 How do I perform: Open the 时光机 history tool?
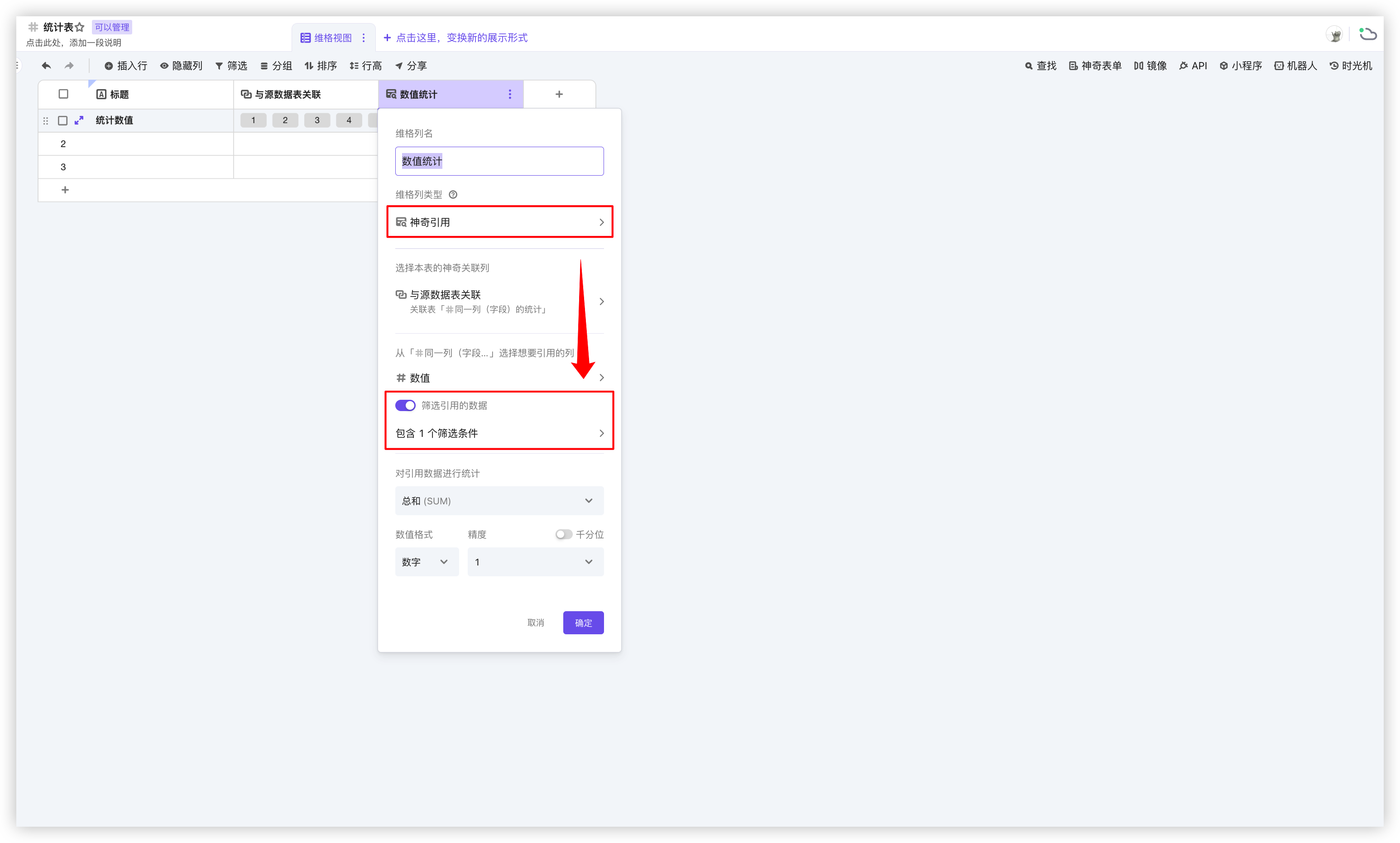1351,66
